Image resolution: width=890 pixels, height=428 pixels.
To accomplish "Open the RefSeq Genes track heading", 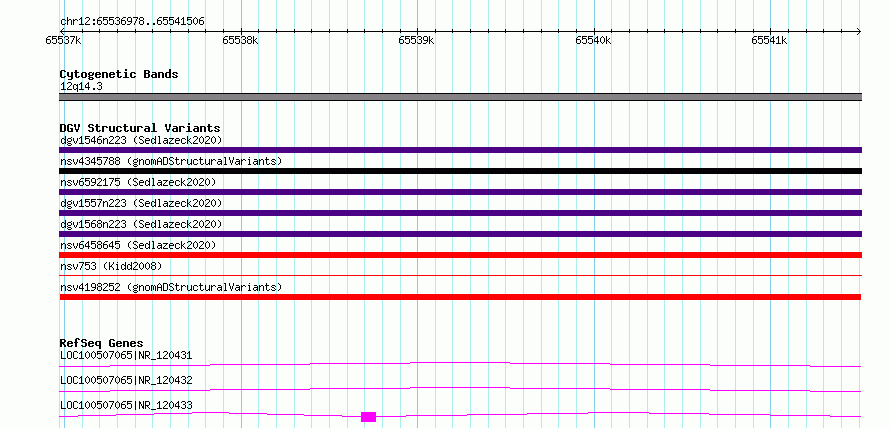I will (x=101, y=343).
